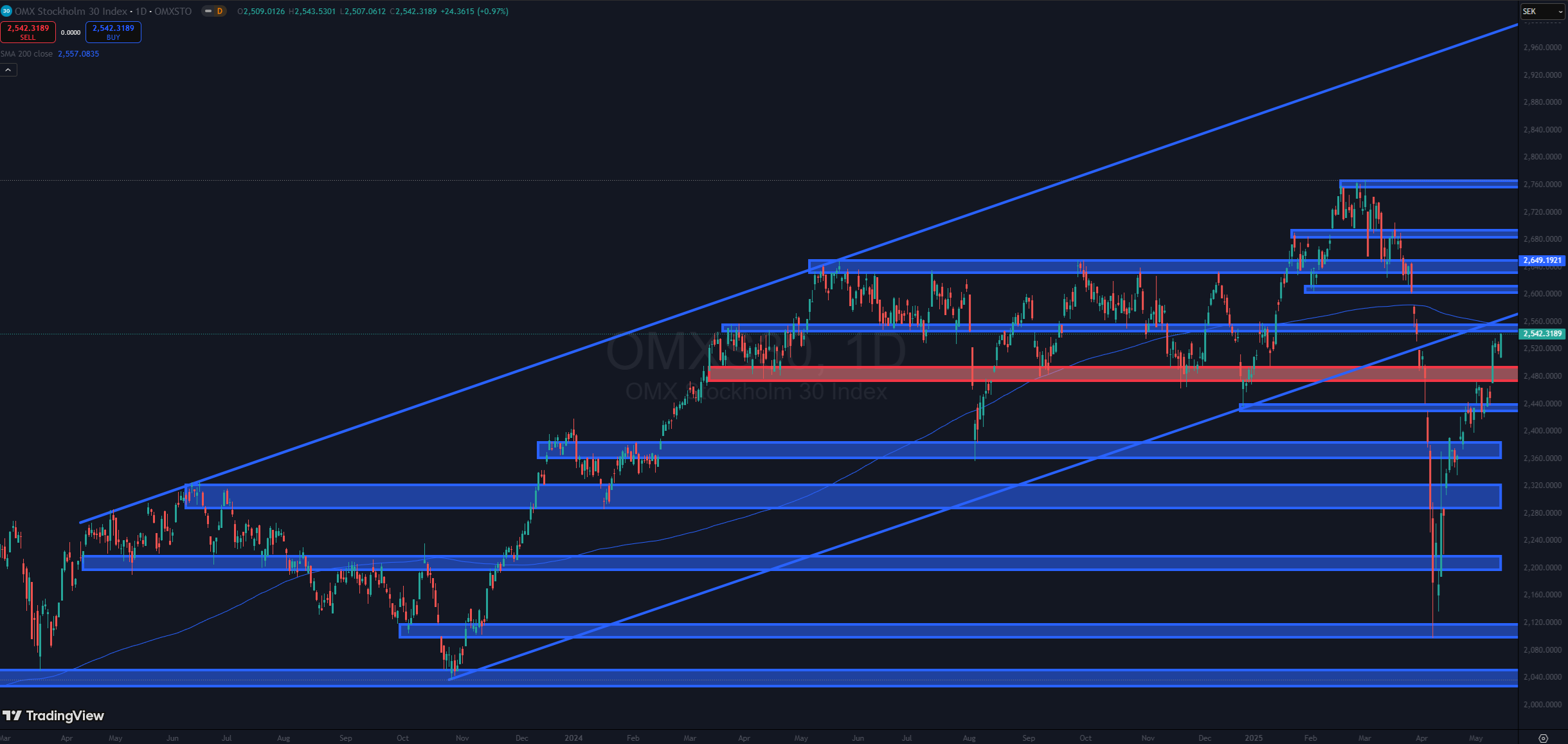Click the SELL 2,542.3189 button
1568x744 pixels.
(28, 32)
